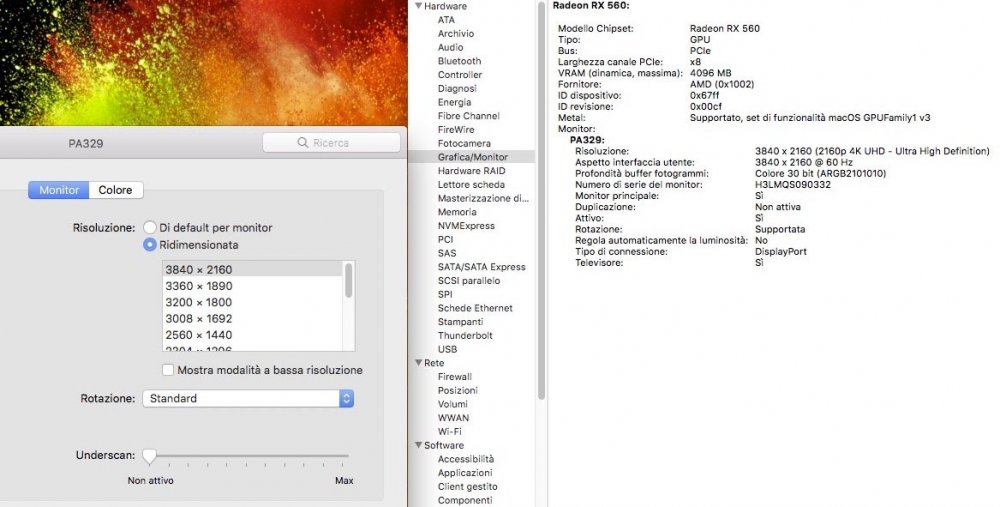Focus the Ricerca search field

click(332, 143)
